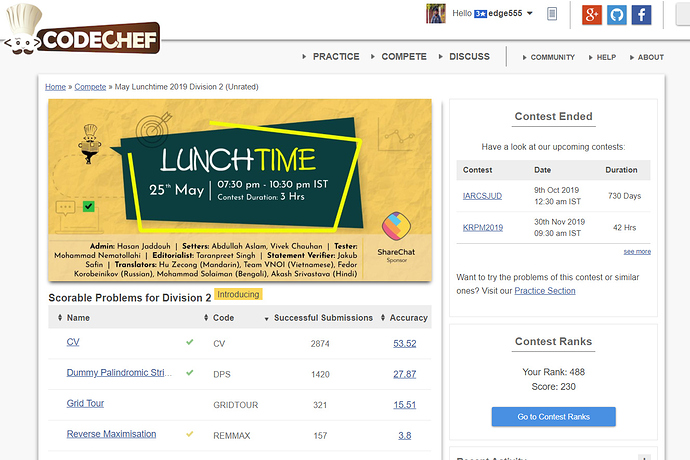Open the Dummy Palindromic Stri... problem
This screenshot has height=460, width=690.
(119, 373)
